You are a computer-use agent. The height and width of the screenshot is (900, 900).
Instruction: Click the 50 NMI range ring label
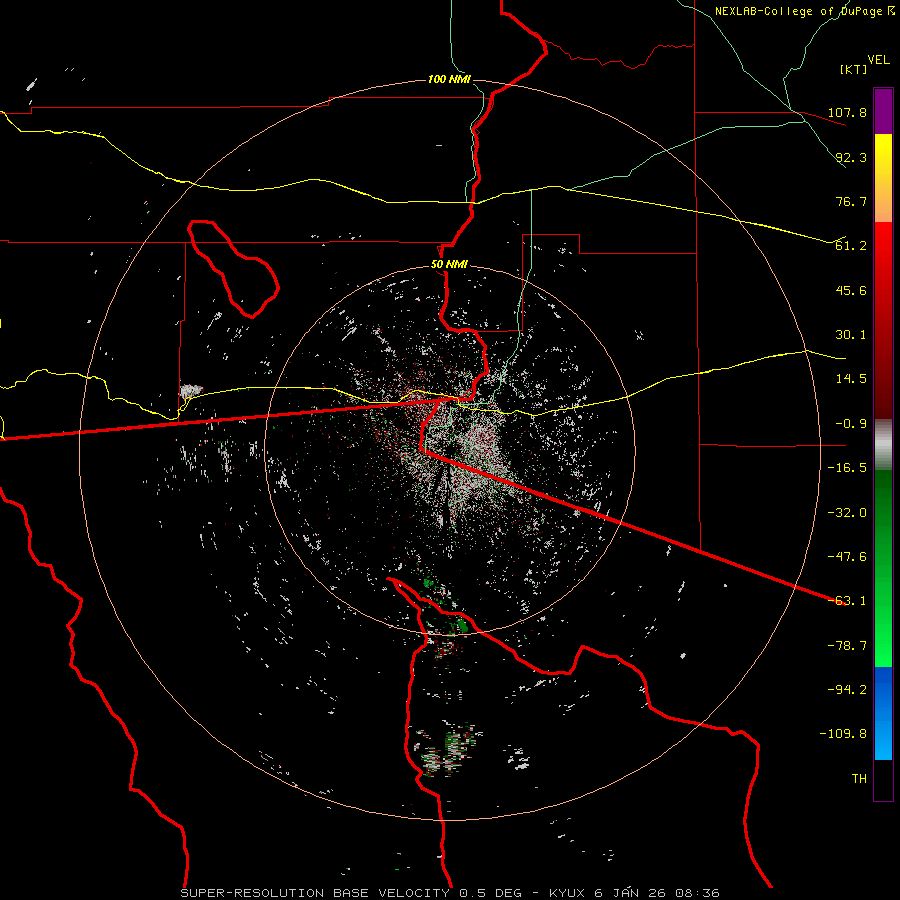pos(449,265)
